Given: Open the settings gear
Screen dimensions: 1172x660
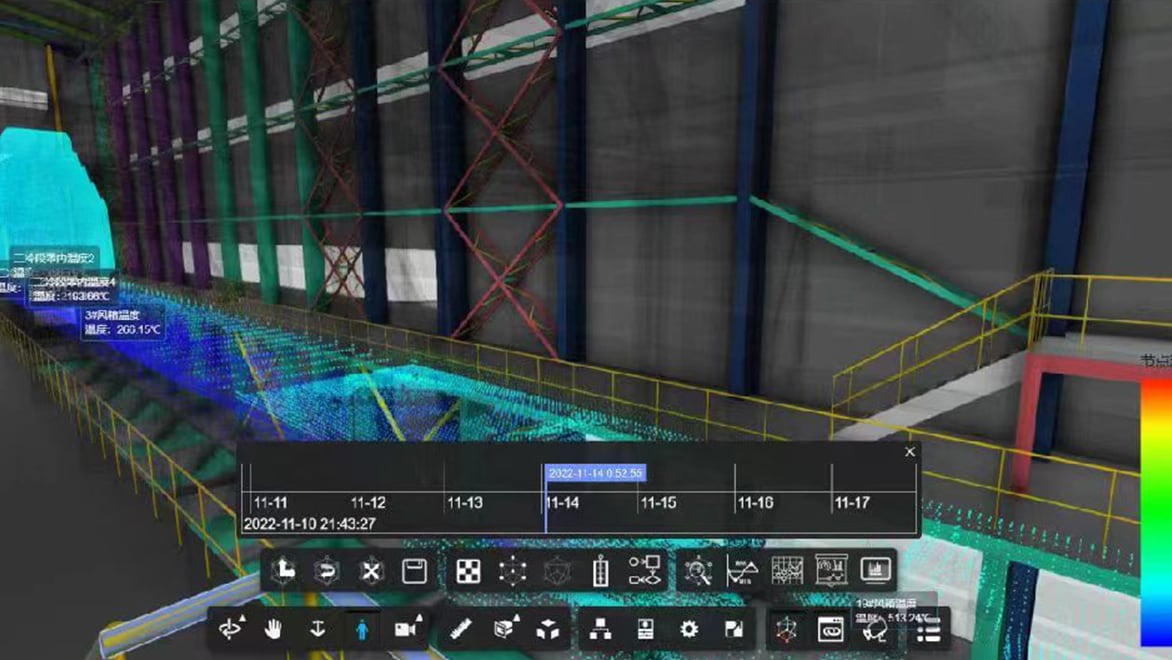Looking at the screenshot, I should tap(689, 629).
